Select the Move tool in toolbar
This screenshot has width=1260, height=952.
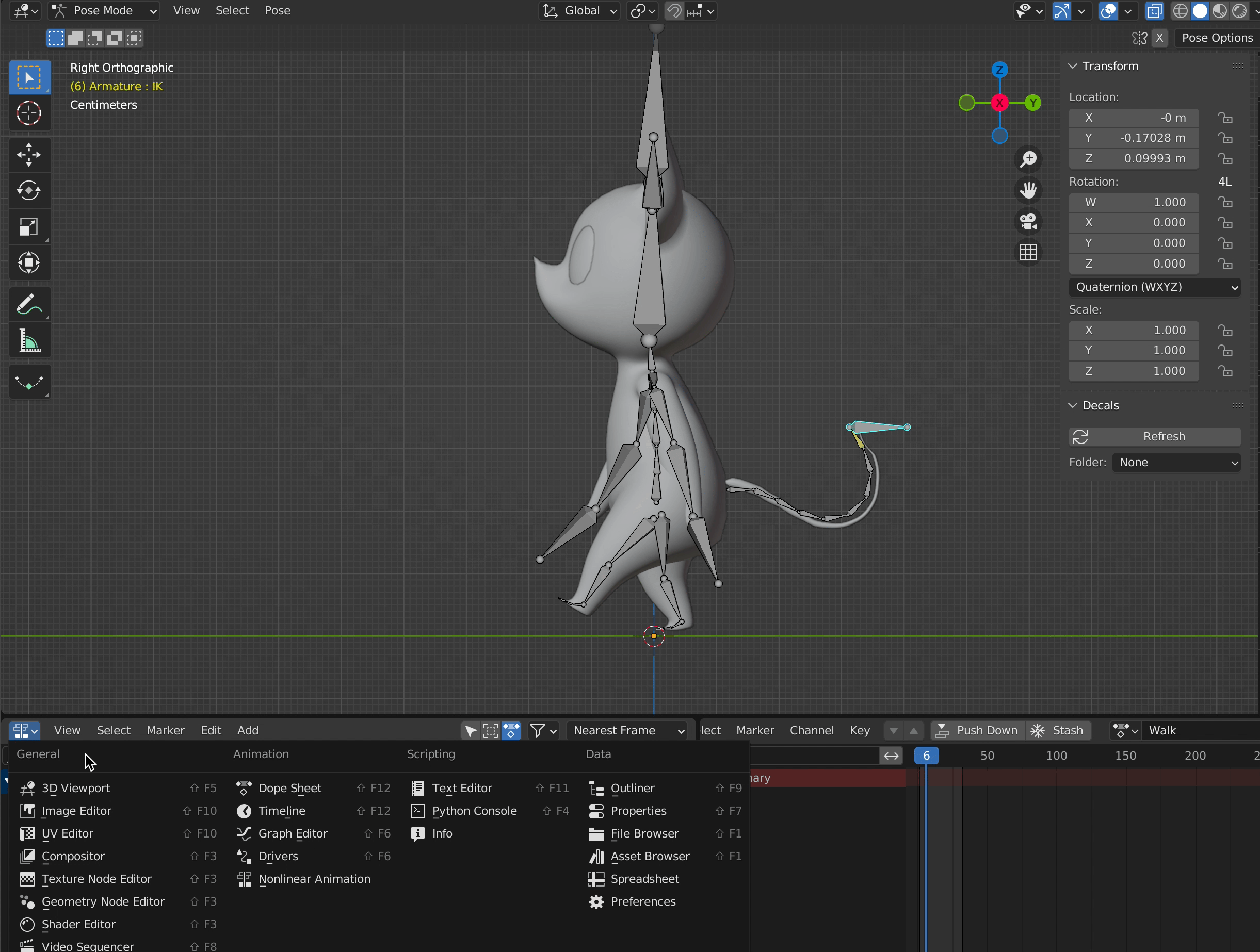(28, 155)
